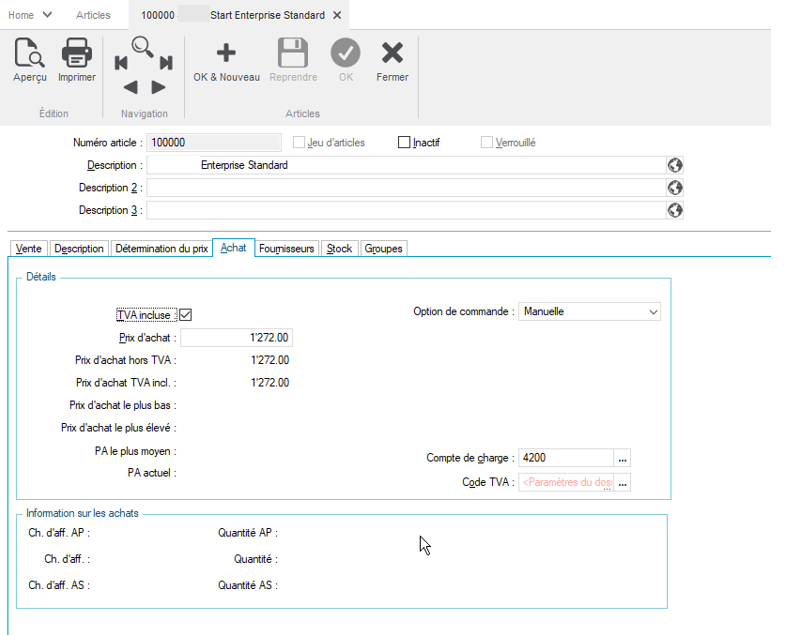Viewport: 799px width, 635px height.
Task: Enable the Inactif checkbox
Action: point(404,142)
